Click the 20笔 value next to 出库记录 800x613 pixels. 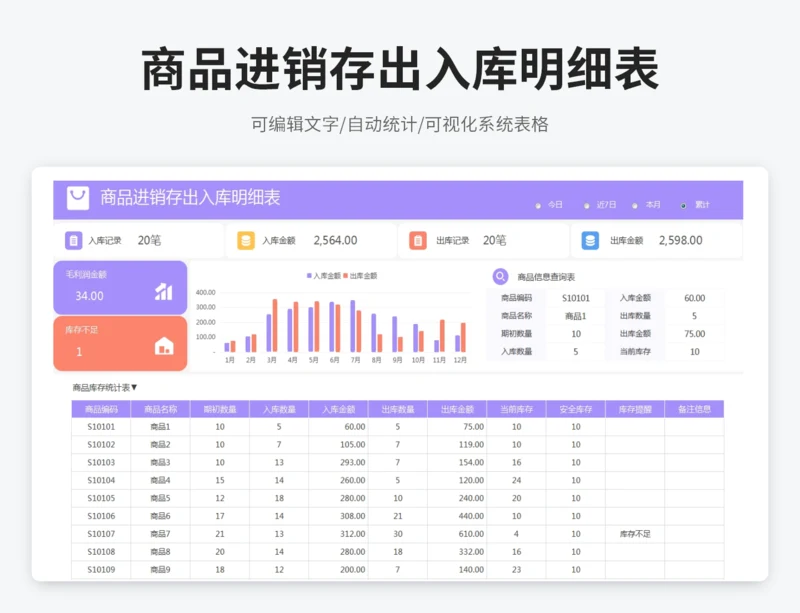pyautogui.click(x=495, y=240)
